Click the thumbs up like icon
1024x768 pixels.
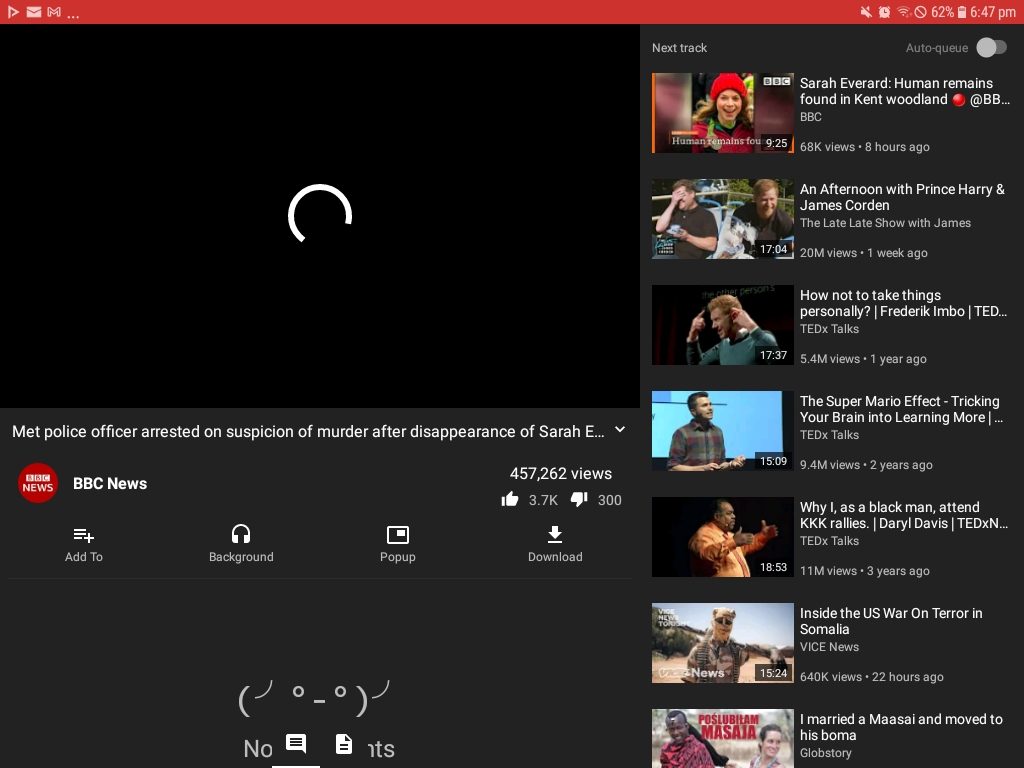pyautogui.click(x=510, y=499)
